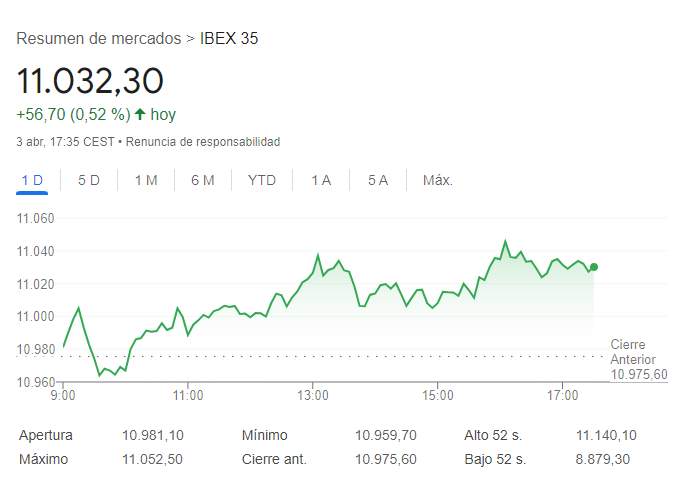
Task: Click the Máximo value 11.052,50
Action: [x=152, y=459]
